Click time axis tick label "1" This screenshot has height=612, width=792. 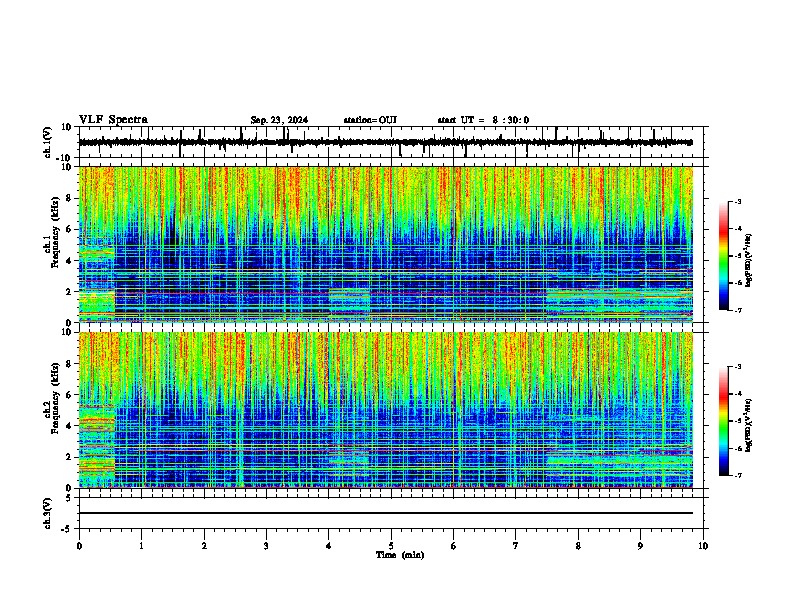(x=141, y=546)
